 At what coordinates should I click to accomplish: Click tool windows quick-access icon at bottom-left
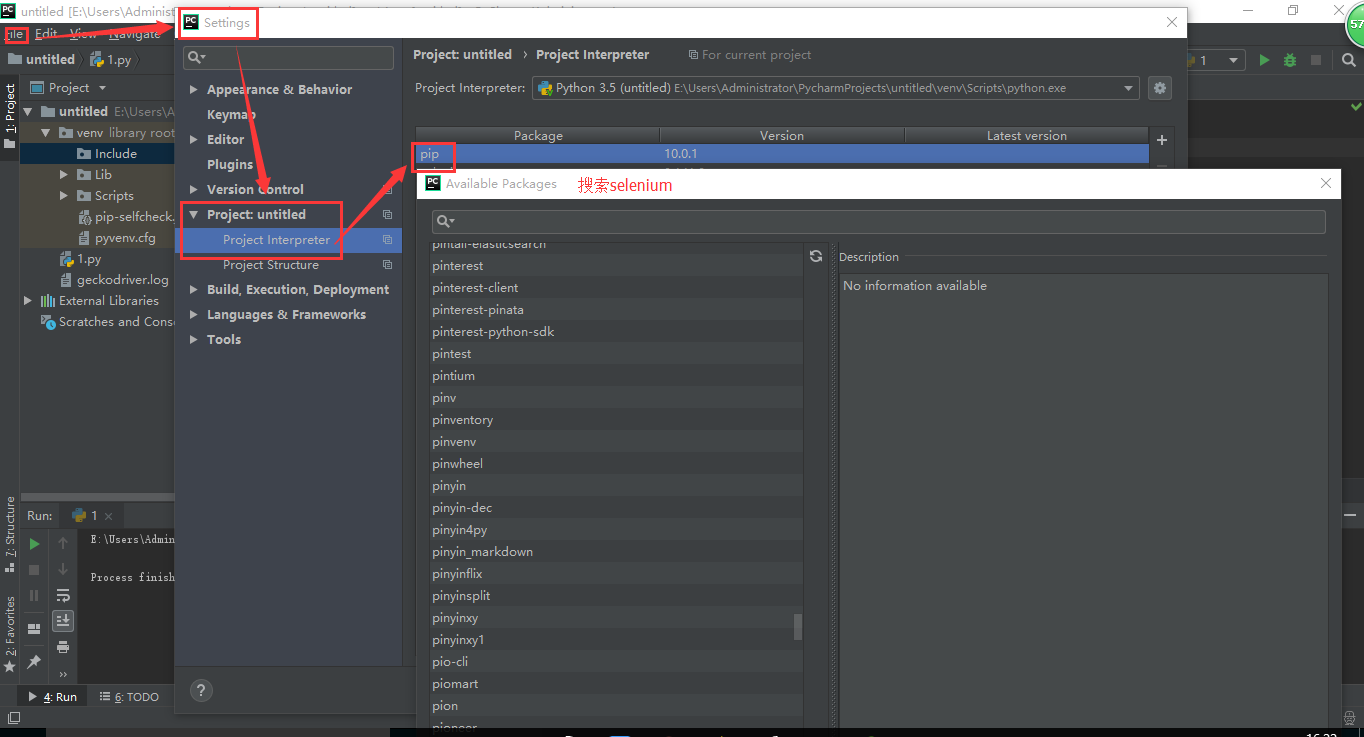point(14,717)
